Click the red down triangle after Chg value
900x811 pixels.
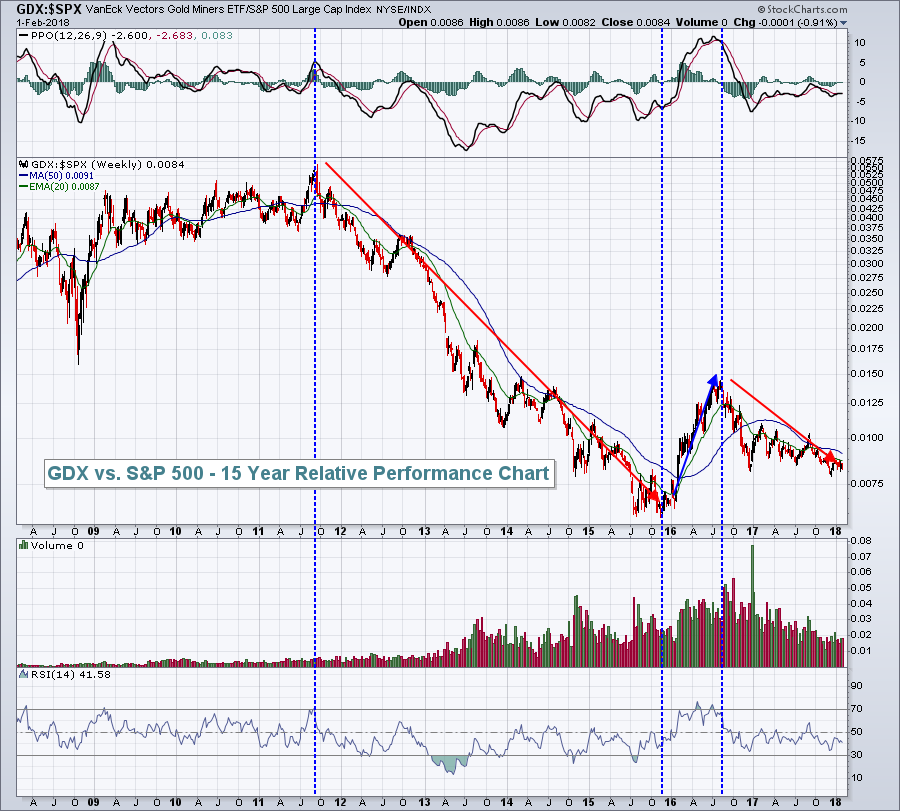tap(843, 22)
